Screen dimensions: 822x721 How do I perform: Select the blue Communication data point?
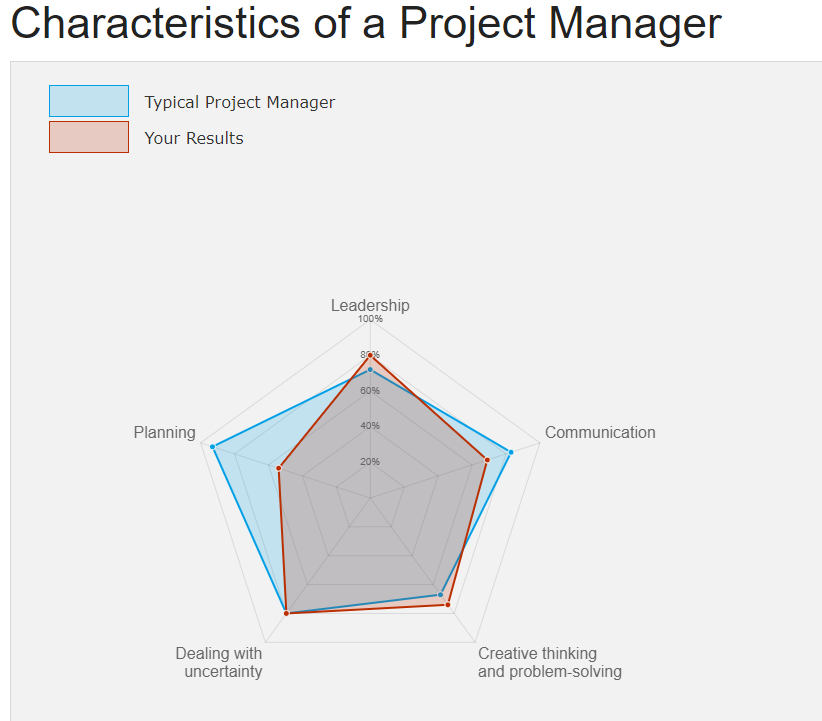(x=511, y=452)
